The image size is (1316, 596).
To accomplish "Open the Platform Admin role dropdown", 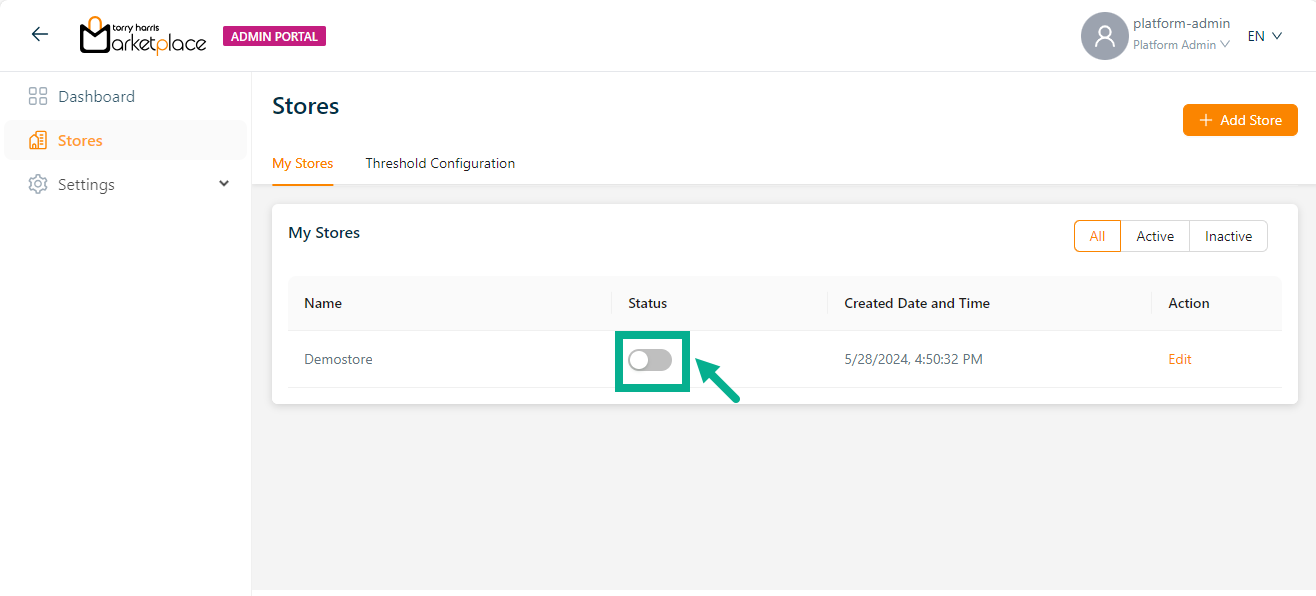I will (x=1181, y=45).
